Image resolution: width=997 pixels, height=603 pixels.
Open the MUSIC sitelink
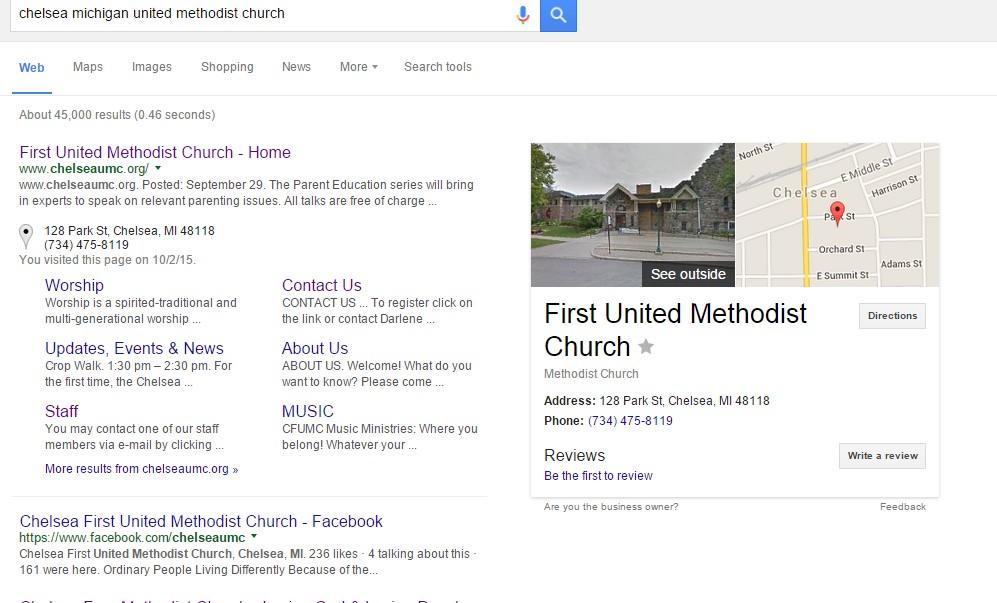coord(308,412)
